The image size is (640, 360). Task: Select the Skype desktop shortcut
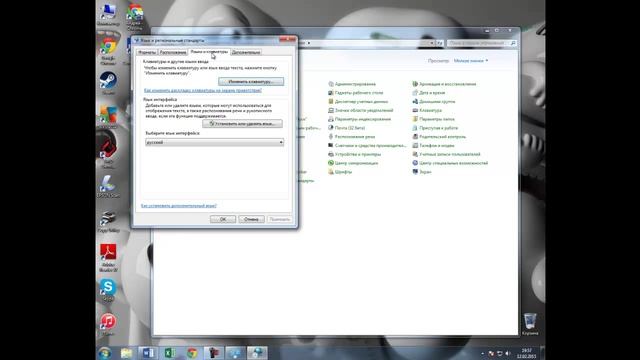tap(108, 290)
